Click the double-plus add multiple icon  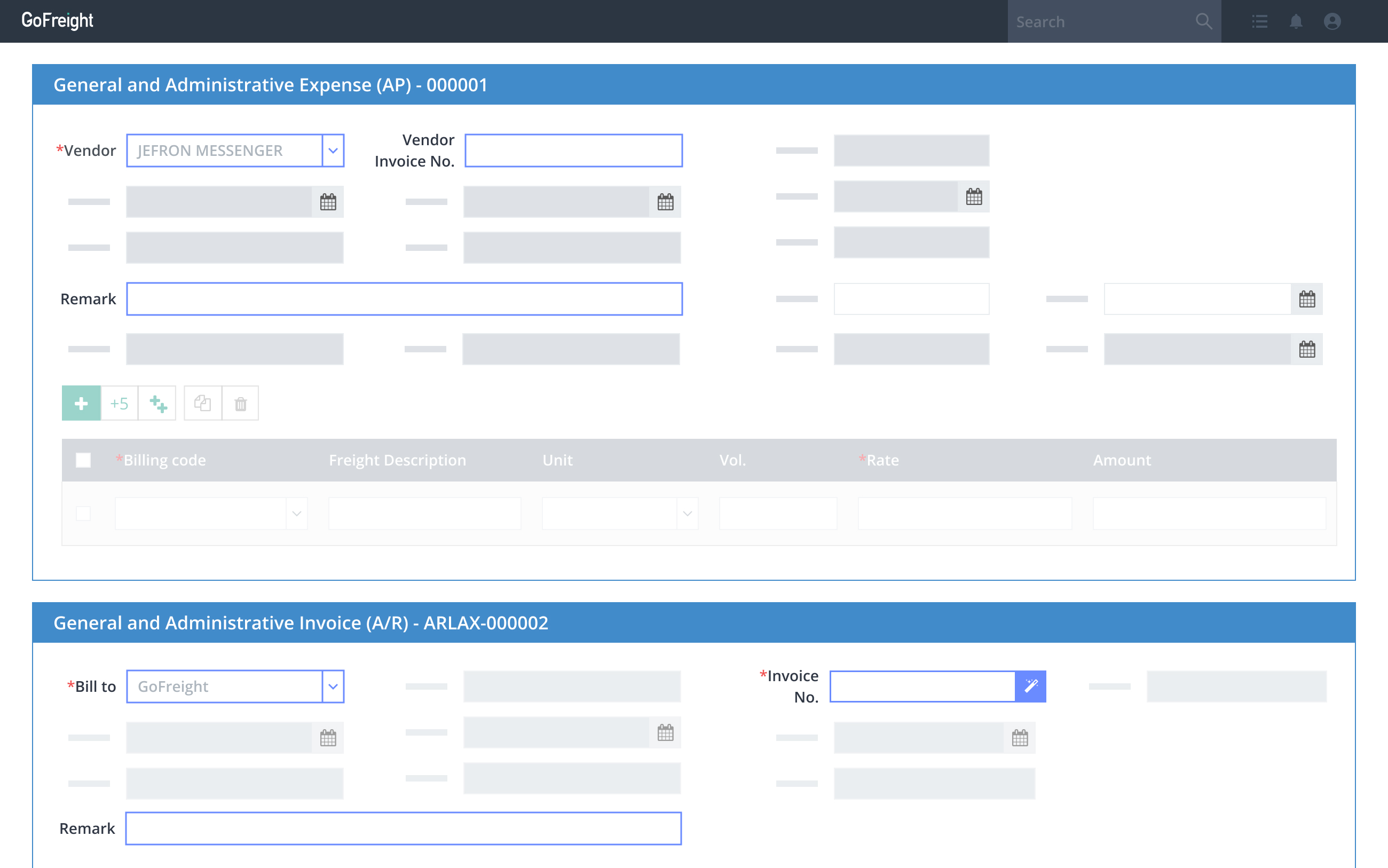coord(157,404)
